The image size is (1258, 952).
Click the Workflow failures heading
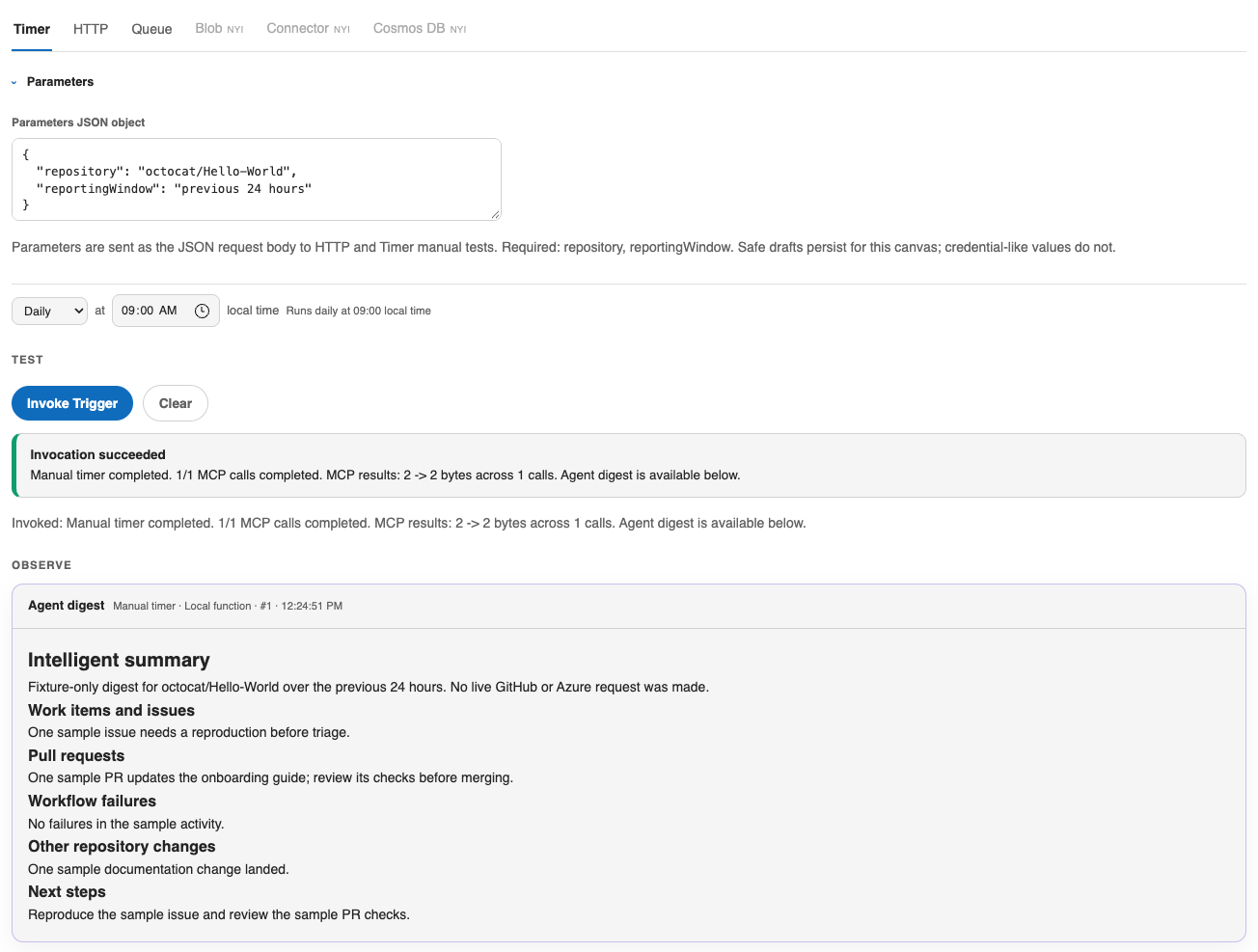(92, 801)
